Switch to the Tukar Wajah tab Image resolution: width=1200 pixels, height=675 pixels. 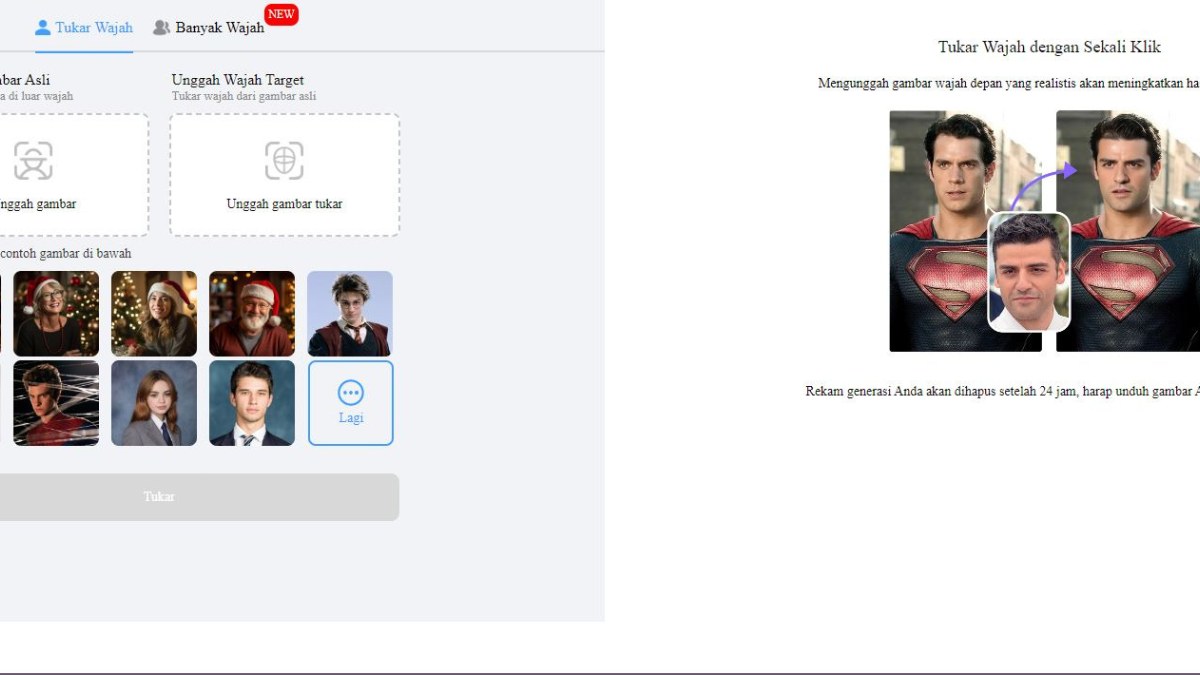(84, 27)
